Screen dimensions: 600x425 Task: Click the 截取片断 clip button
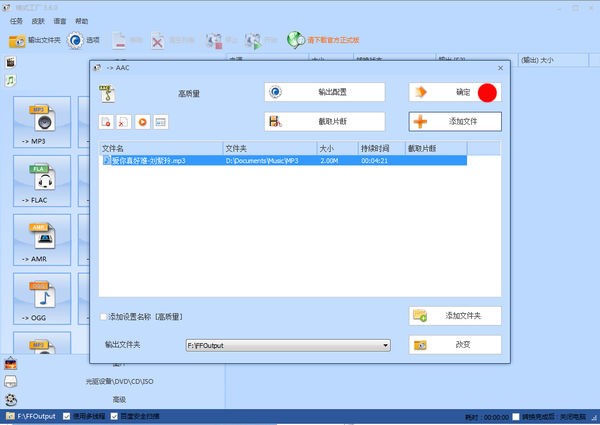[324, 121]
